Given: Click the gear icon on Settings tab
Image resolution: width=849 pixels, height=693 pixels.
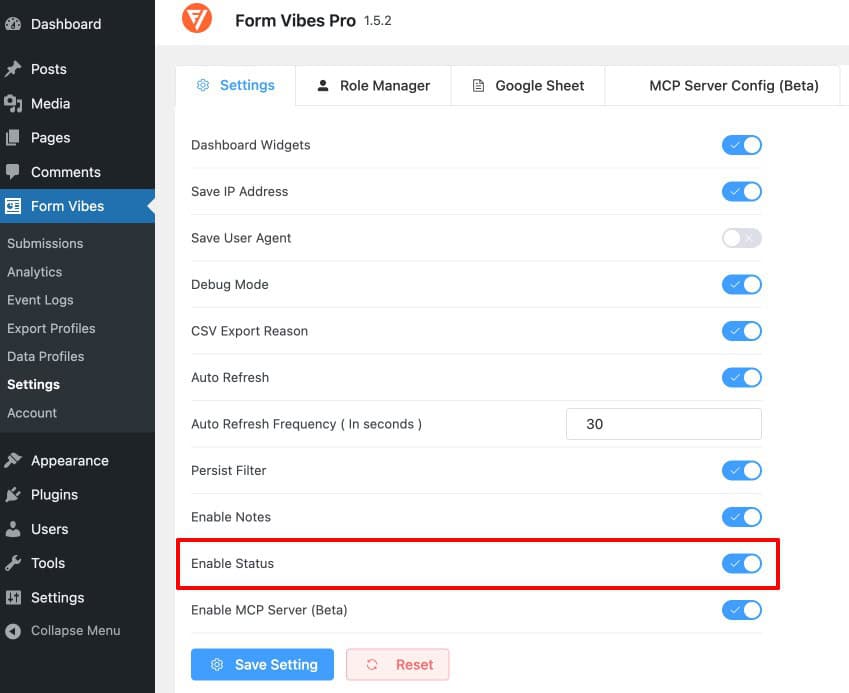Looking at the screenshot, I should click(x=203, y=85).
